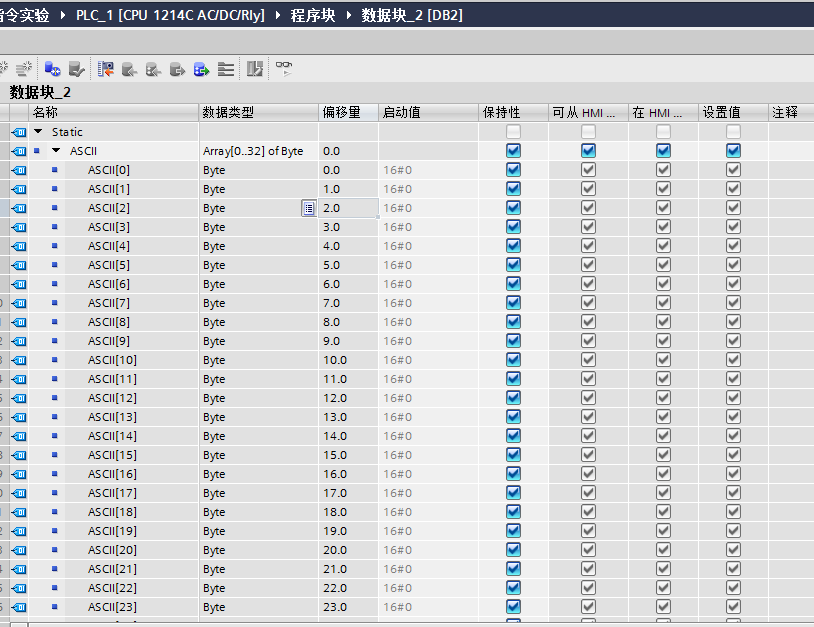The height and width of the screenshot is (627, 814).
Task: Select 数据块_2 [DB2] breadcrumb item
Action: point(412,15)
